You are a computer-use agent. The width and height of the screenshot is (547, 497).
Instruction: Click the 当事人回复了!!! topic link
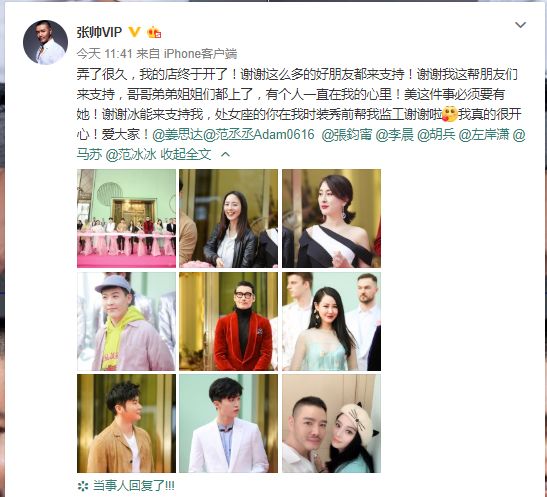(x=134, y=486)
